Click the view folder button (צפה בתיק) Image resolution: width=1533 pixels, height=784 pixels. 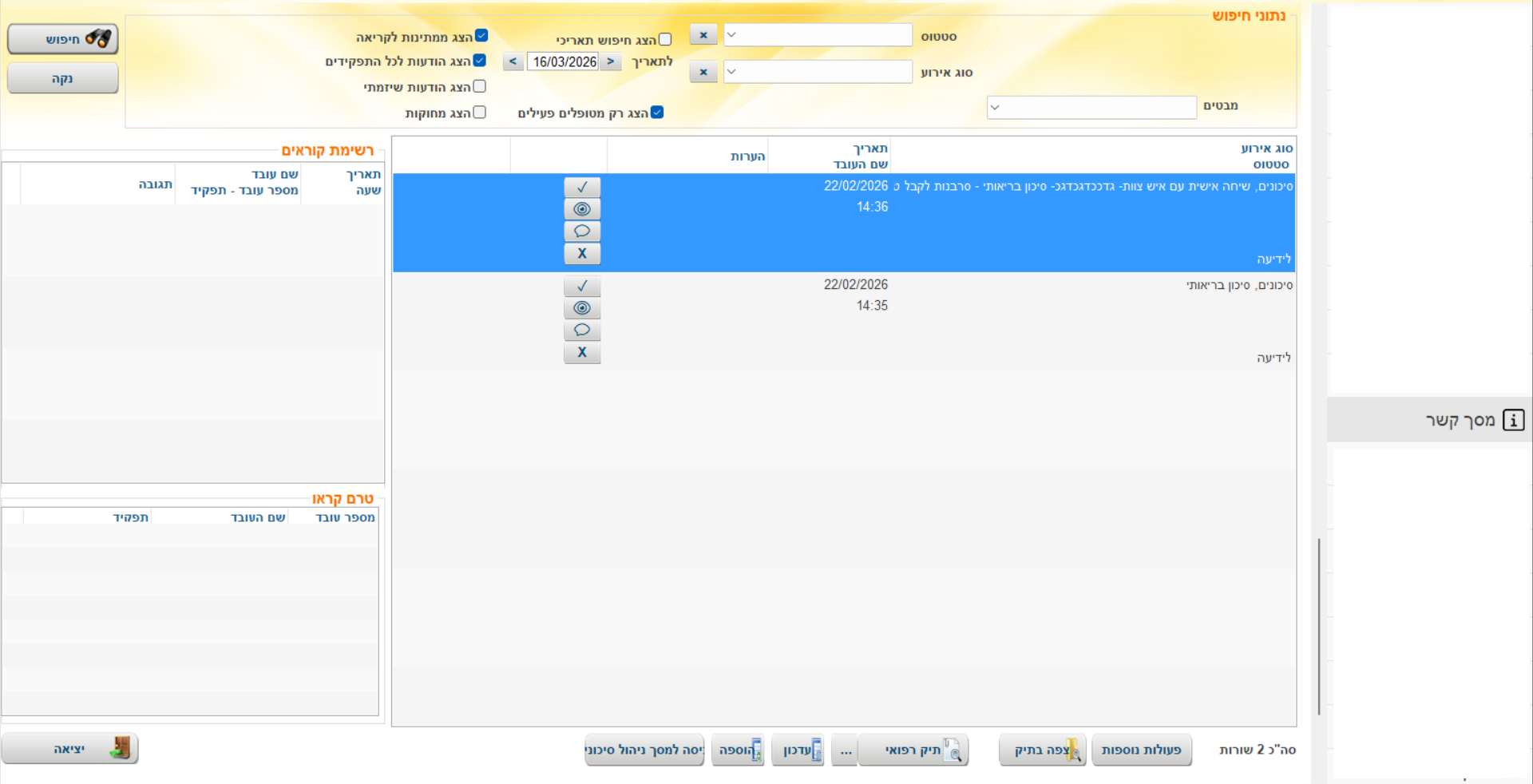click(1042, 750)
